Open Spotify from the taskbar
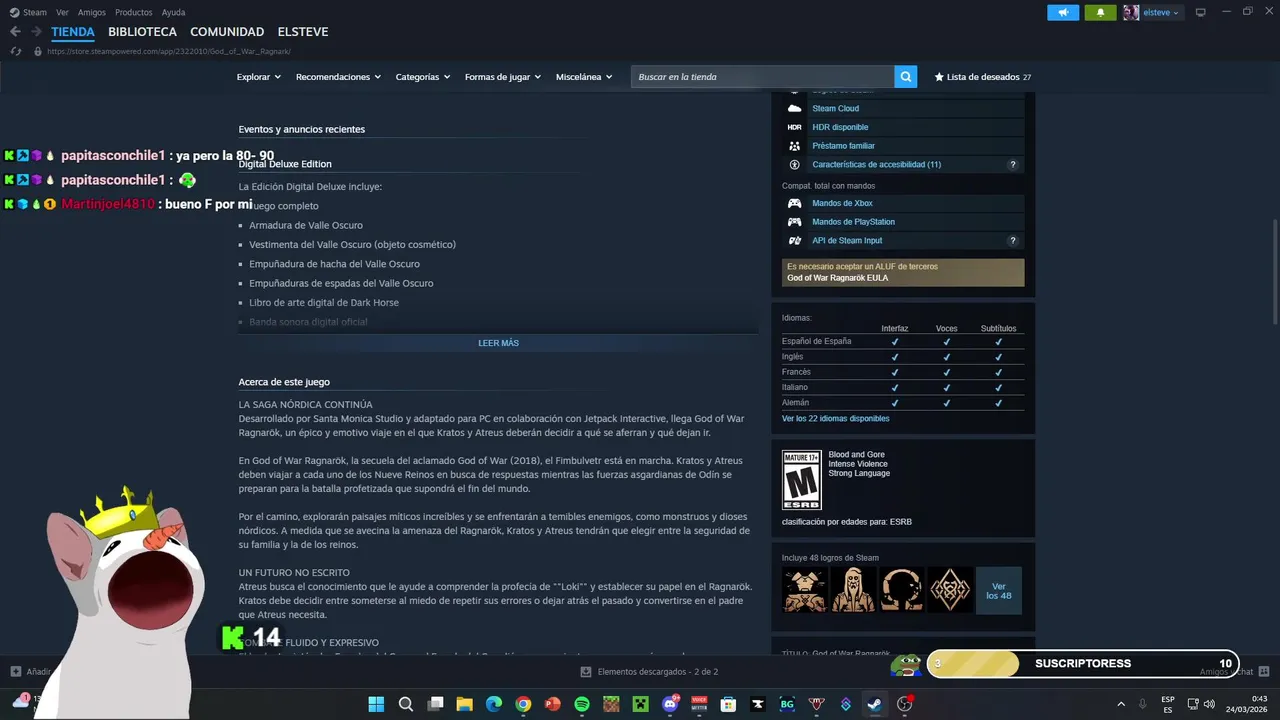 coord(582,704)
